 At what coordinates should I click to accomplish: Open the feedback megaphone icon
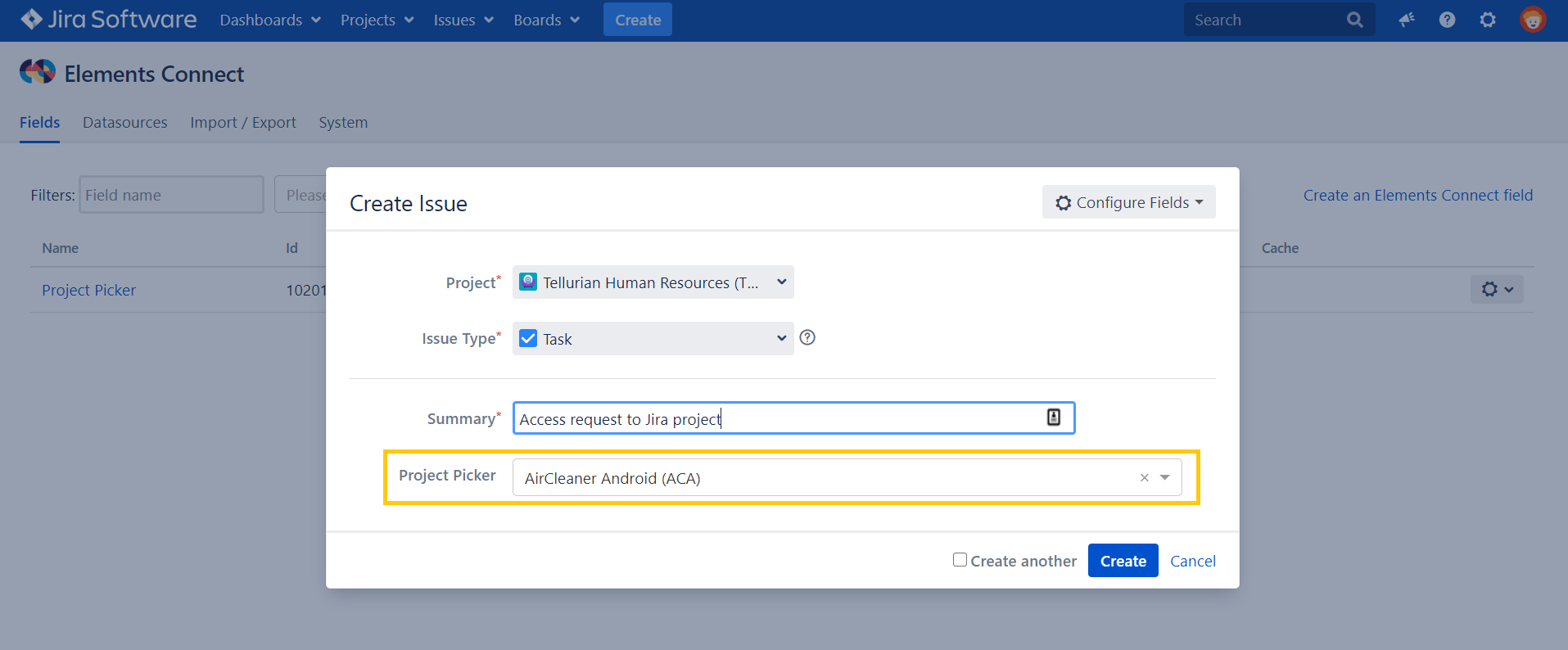[x=1407, y=20]
